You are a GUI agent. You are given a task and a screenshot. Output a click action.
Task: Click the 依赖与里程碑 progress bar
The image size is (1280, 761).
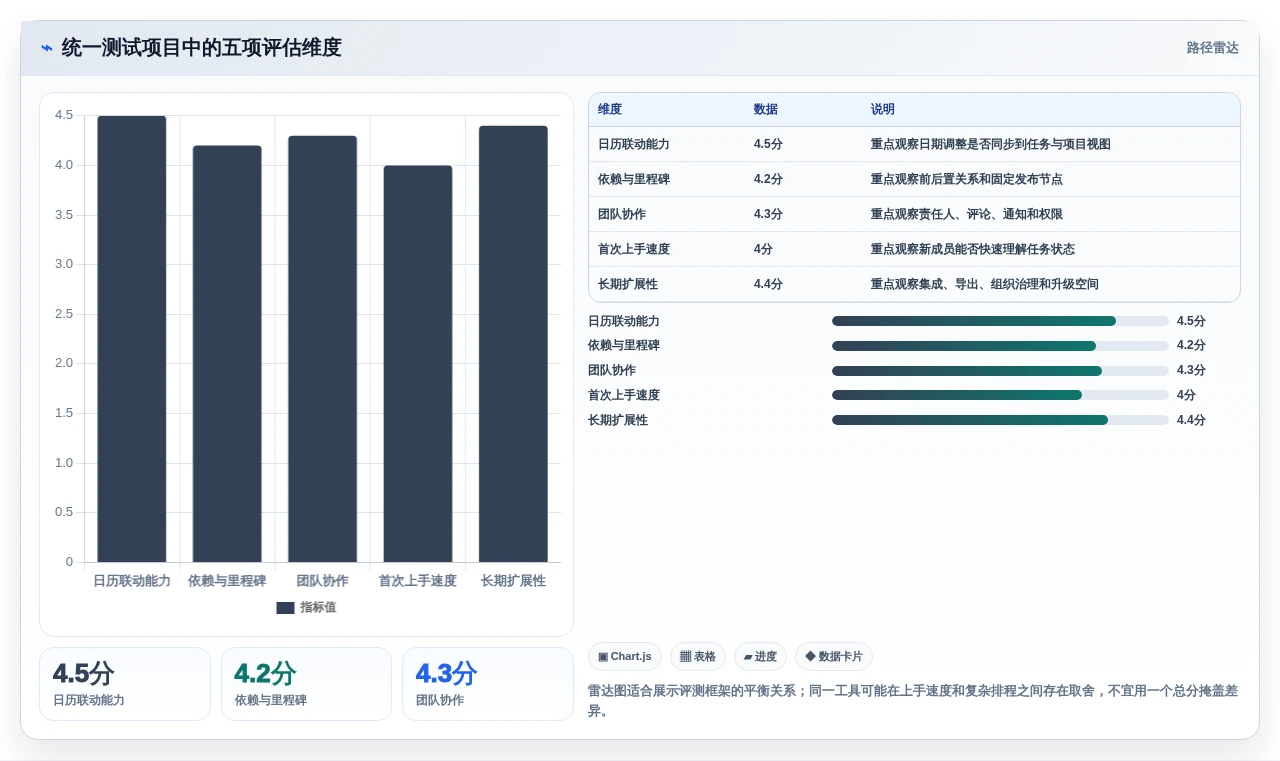coord(1000,346)
